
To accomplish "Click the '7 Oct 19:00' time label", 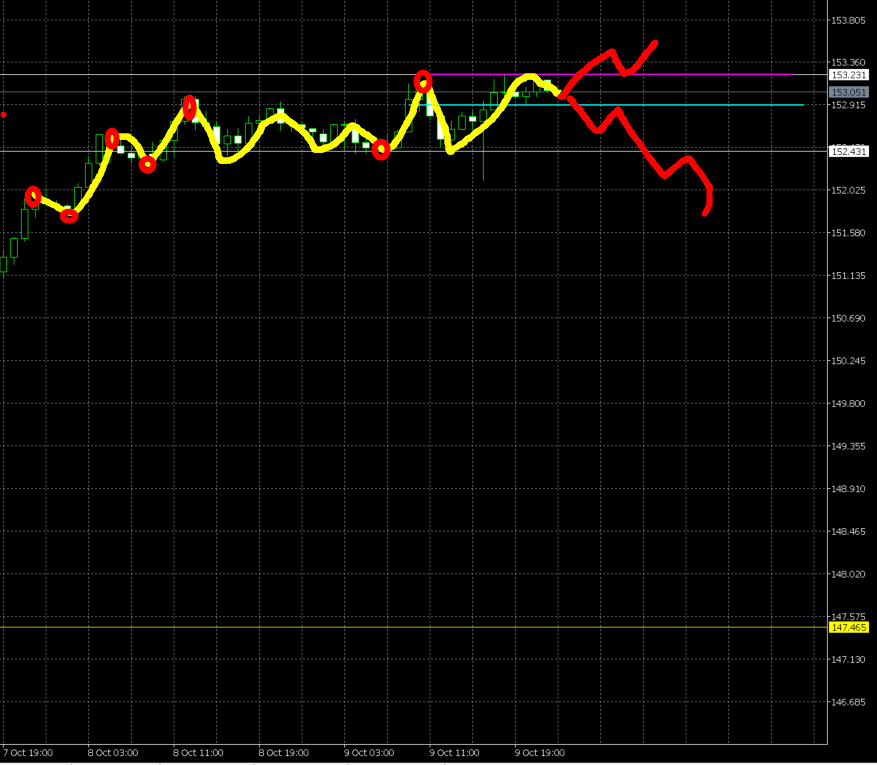I will (28, 752).
